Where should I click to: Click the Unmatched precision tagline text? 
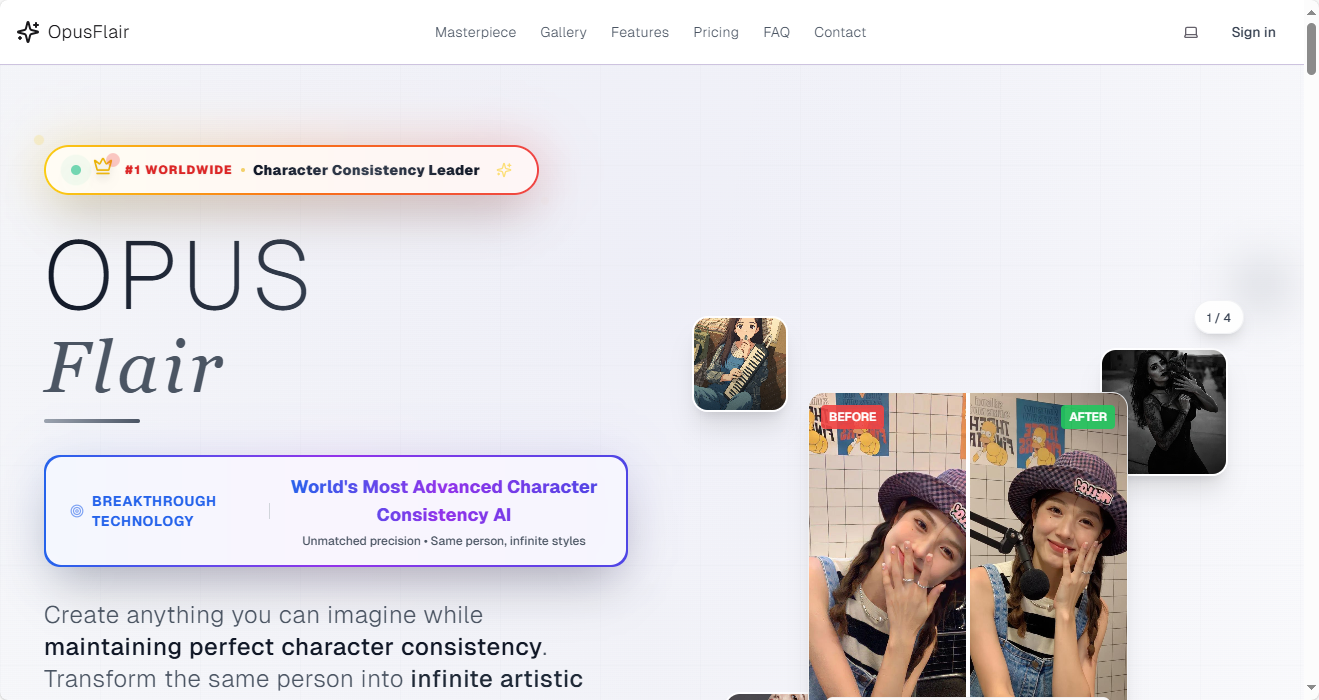pos(444,541)
